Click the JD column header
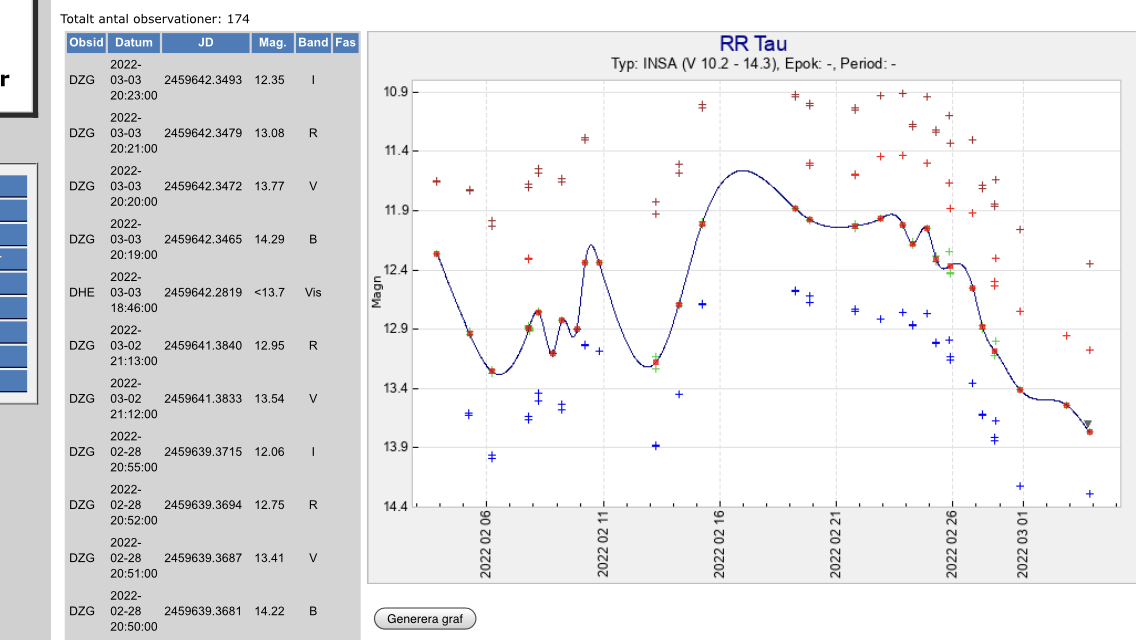The image size is (1136, 640). point(205,43)
